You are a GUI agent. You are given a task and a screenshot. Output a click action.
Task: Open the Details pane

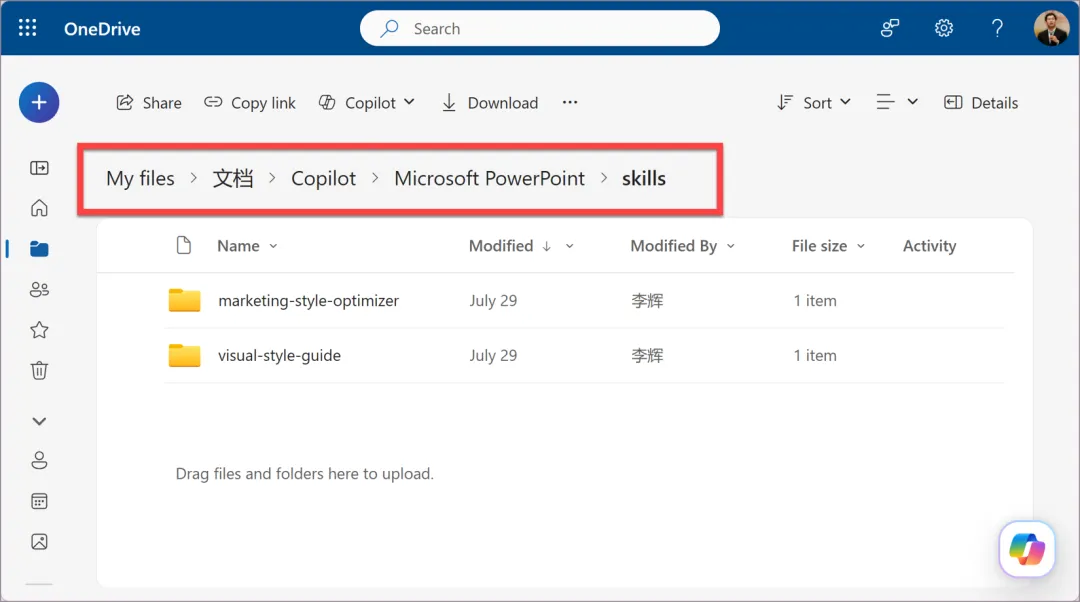pos(981,103)
